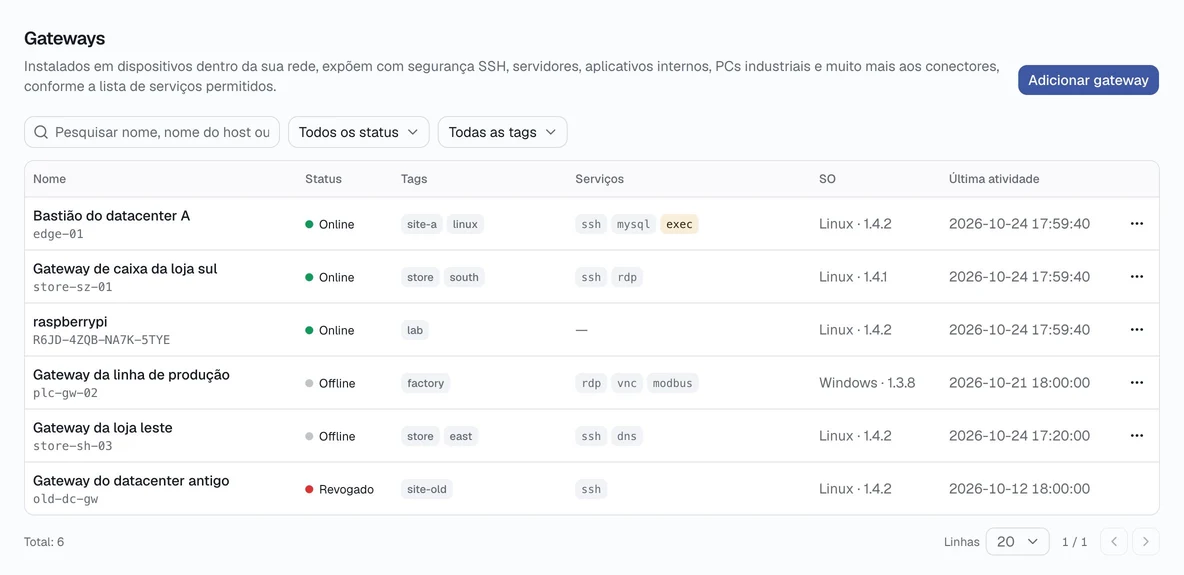Screen dimensions: 1184x575
Task: Click the Linux · 1.4.1 OS value
Action: tap(853, 277)
